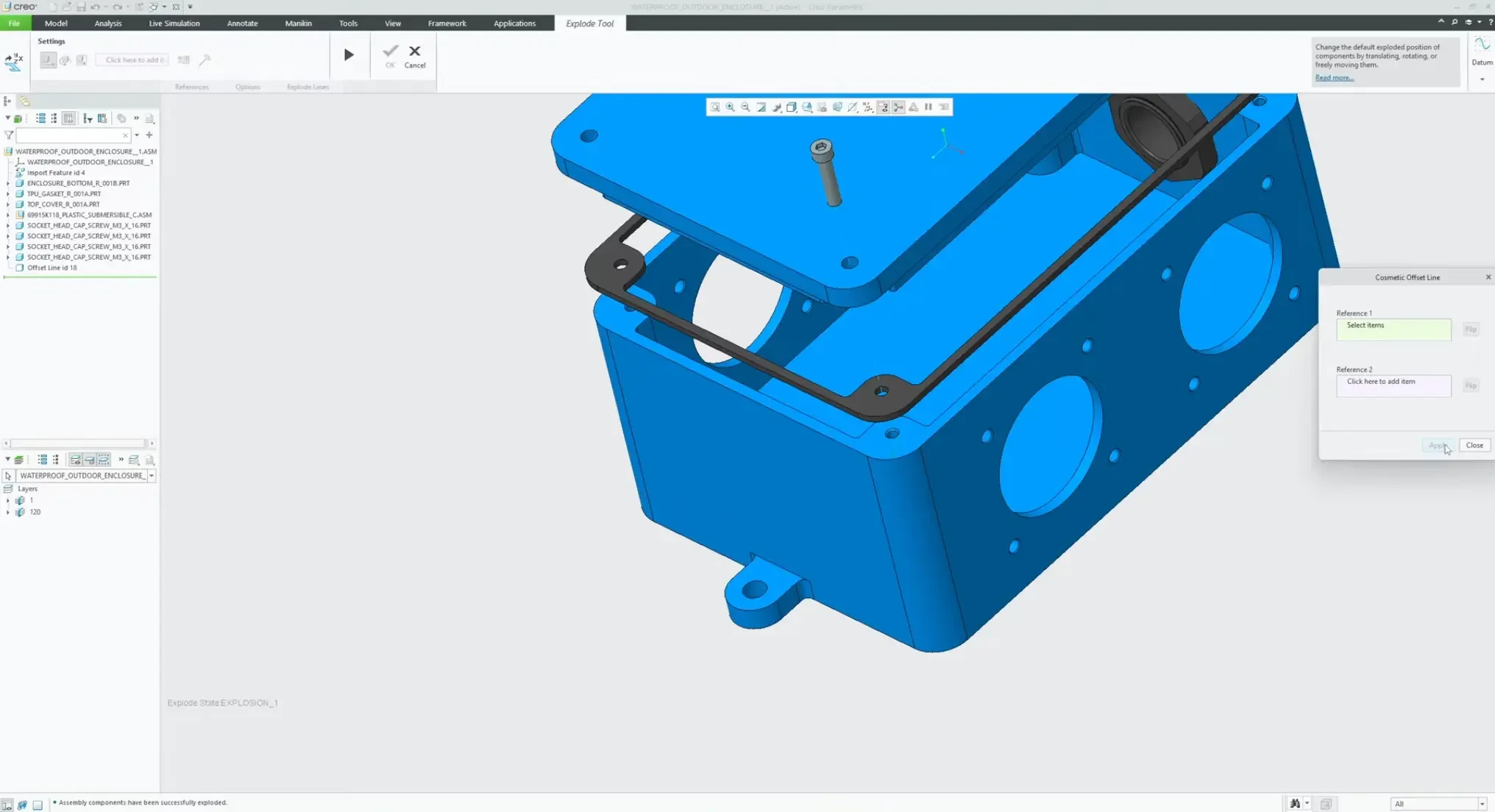The height and width of the screenshot is (812, 1495).
Task: Click the model tree filter funnel icon
Action: pos(9,135)
